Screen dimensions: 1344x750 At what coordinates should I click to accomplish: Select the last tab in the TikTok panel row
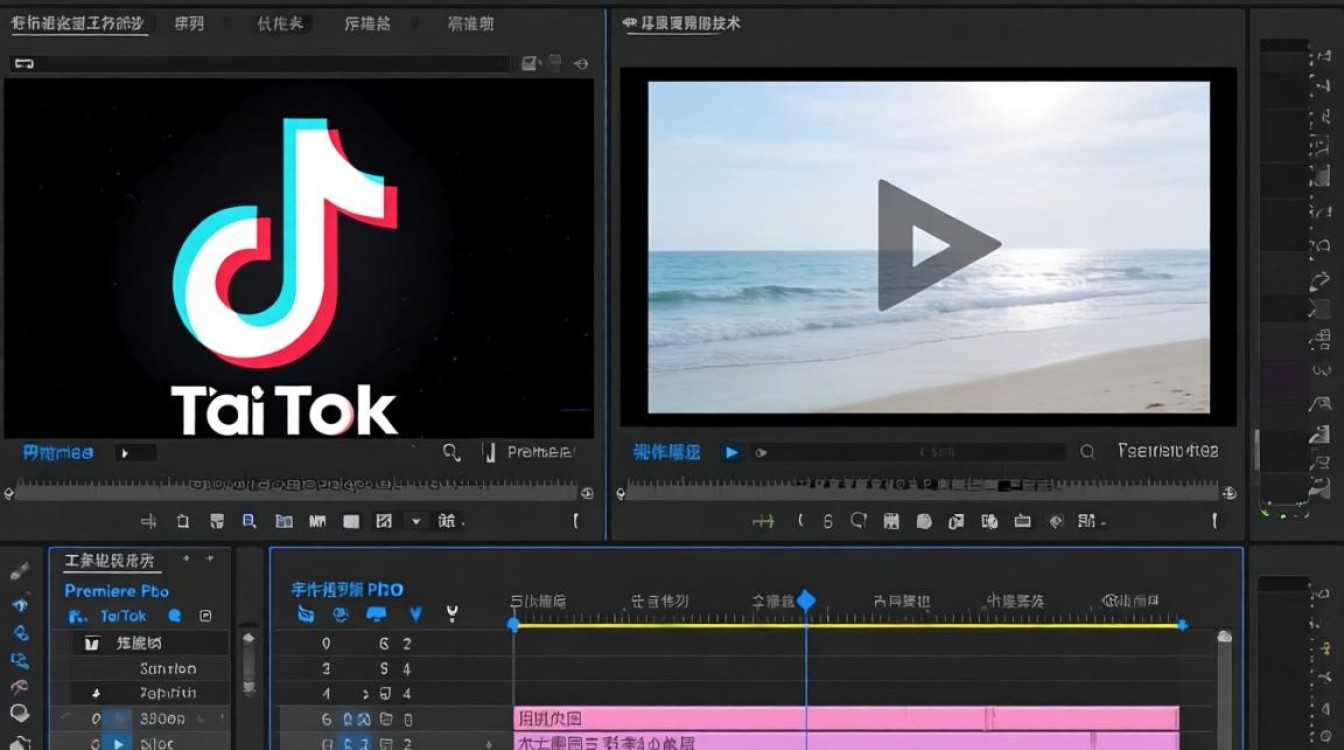click(471, 23)
